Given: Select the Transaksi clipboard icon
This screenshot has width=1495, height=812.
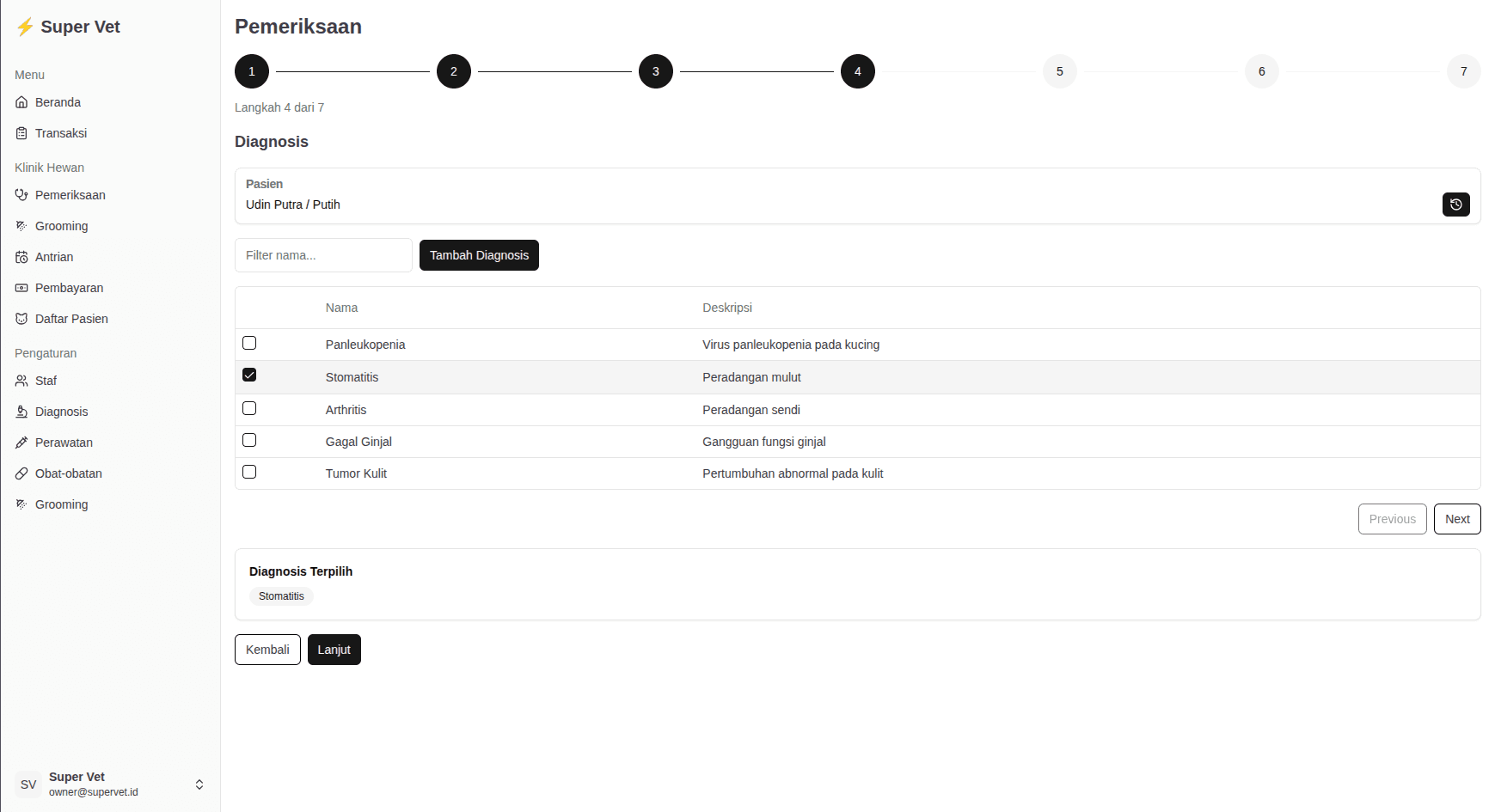Looking at the screenshot, I should tap(21, 133).
